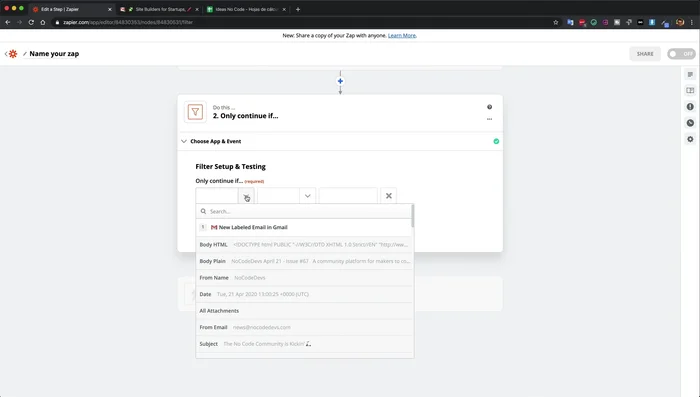Click the blue plus add-step icon
Image resolution: width=700 pixels, height=397 pixels.
point(340,81)
